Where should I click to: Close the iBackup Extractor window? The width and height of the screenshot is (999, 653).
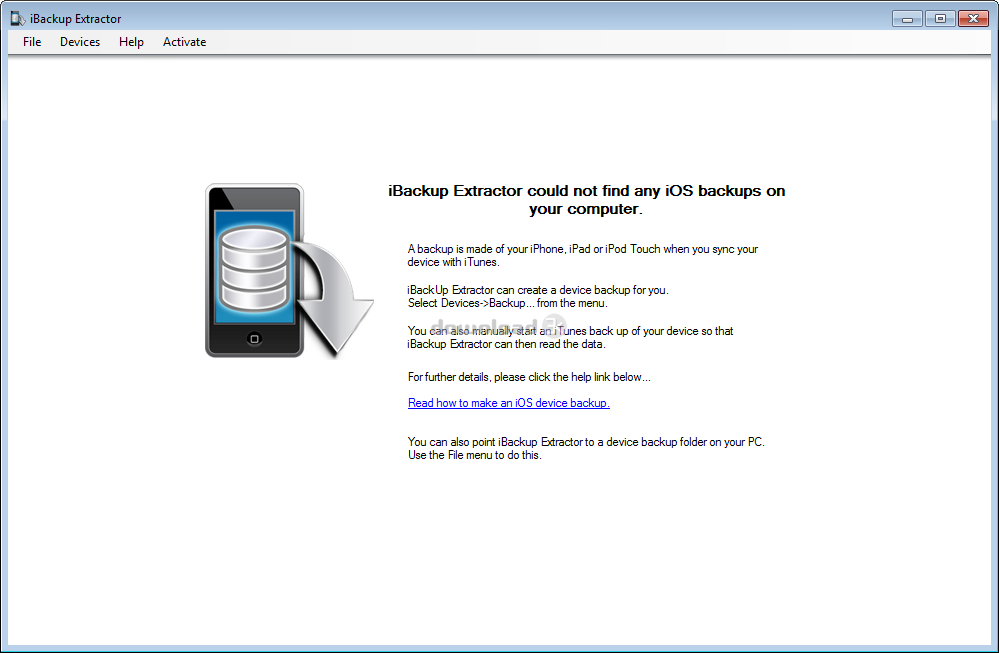(x=973, y=19)
